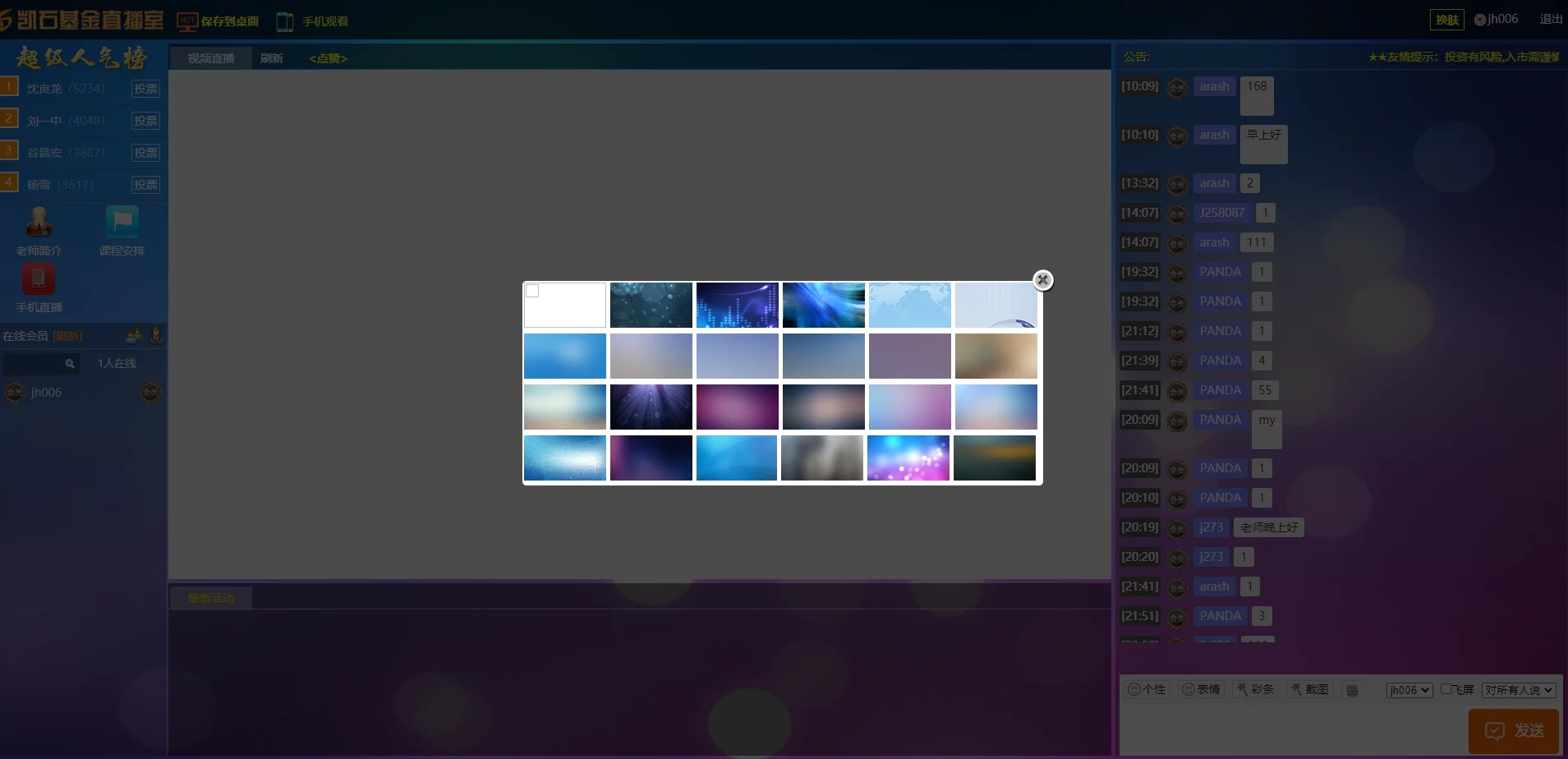Screen dimensions: 1568x759
Task: Tick the checkbox on the white skin thumbnail
Action: [532, 291]
